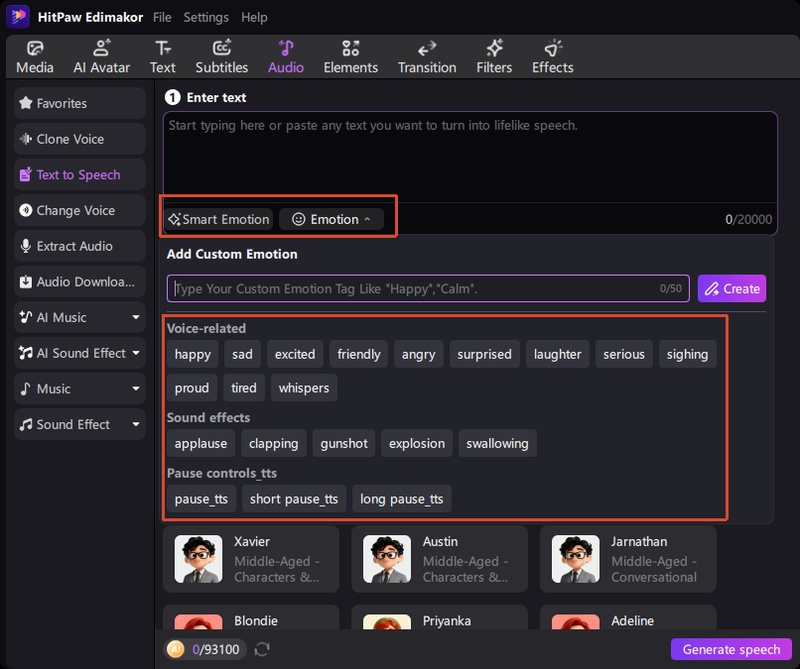
Task: Click the Generate speech button
Action: [731, 649]
